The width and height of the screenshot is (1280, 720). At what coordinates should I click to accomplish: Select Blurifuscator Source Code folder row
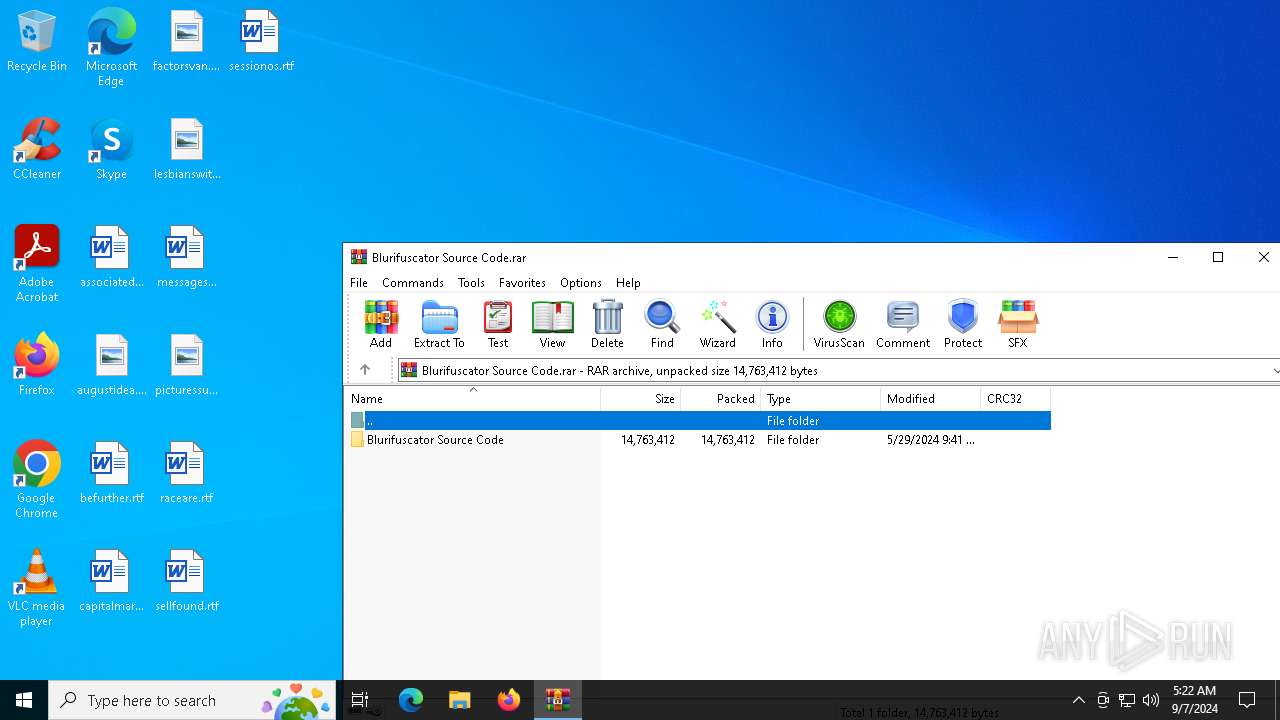[698, 440]
